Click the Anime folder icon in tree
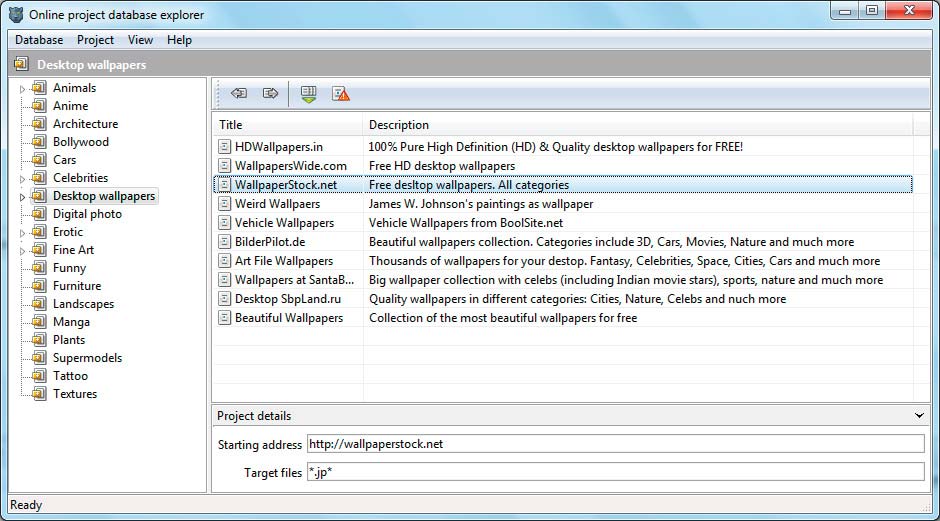The width and height of the screenshot is (940, 521). [x=39, y=106]
